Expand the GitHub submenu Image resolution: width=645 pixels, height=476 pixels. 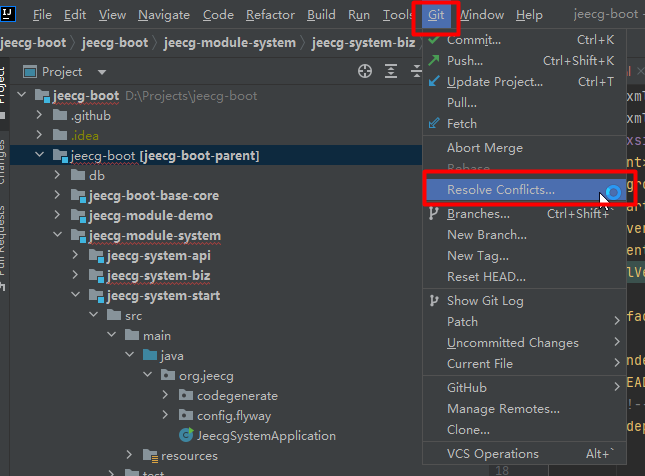524,388
